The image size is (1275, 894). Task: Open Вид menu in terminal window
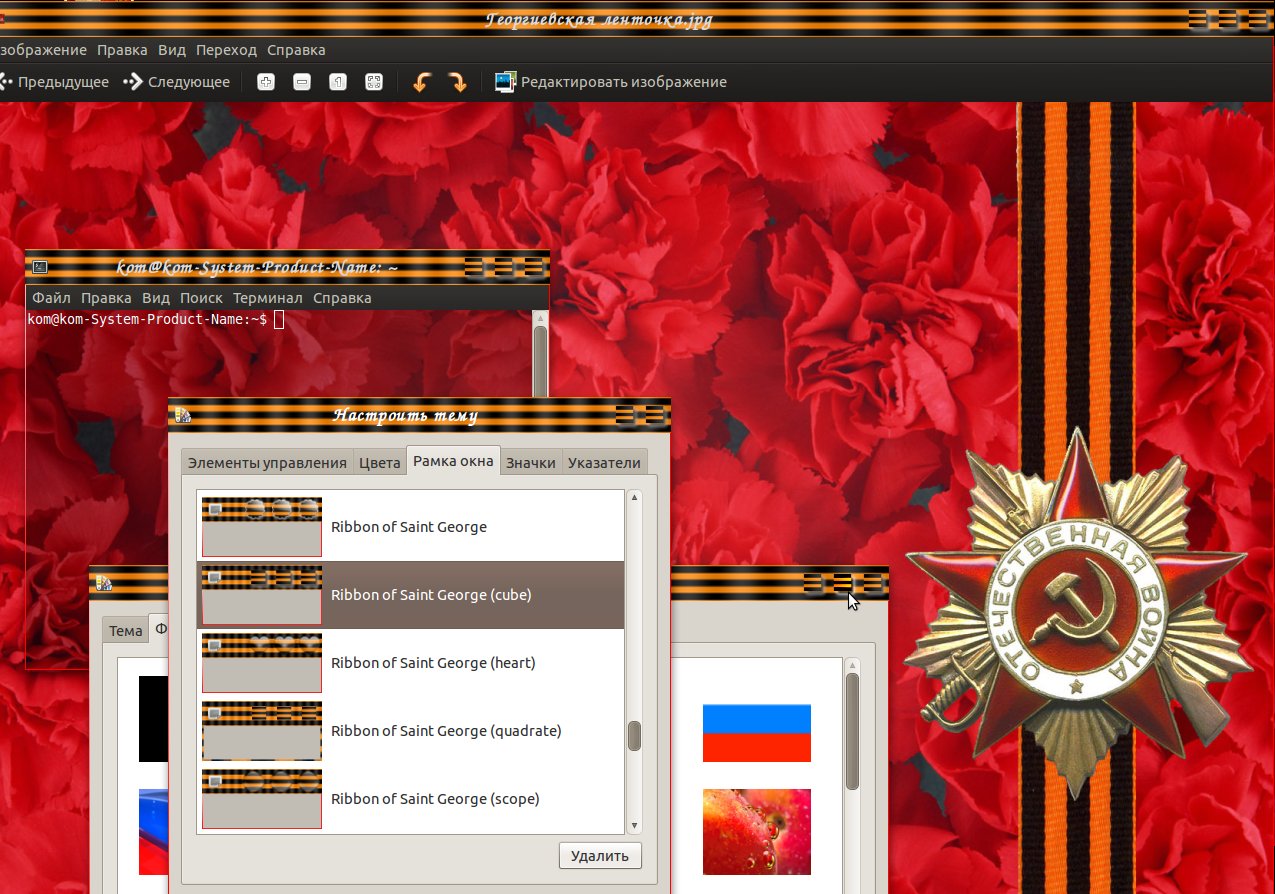[x=156, y=298]
